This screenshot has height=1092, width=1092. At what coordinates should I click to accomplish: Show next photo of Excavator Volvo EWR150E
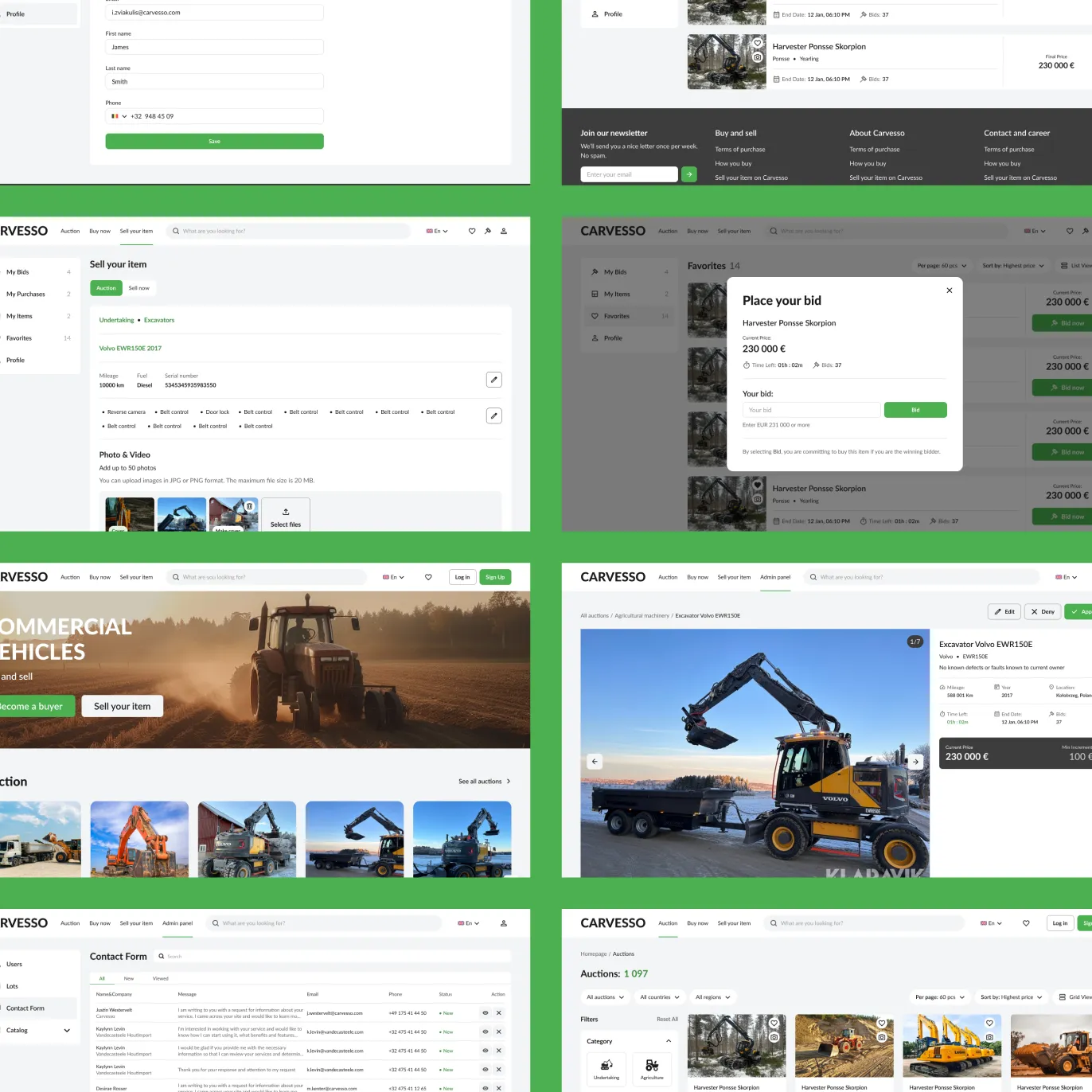916,762
